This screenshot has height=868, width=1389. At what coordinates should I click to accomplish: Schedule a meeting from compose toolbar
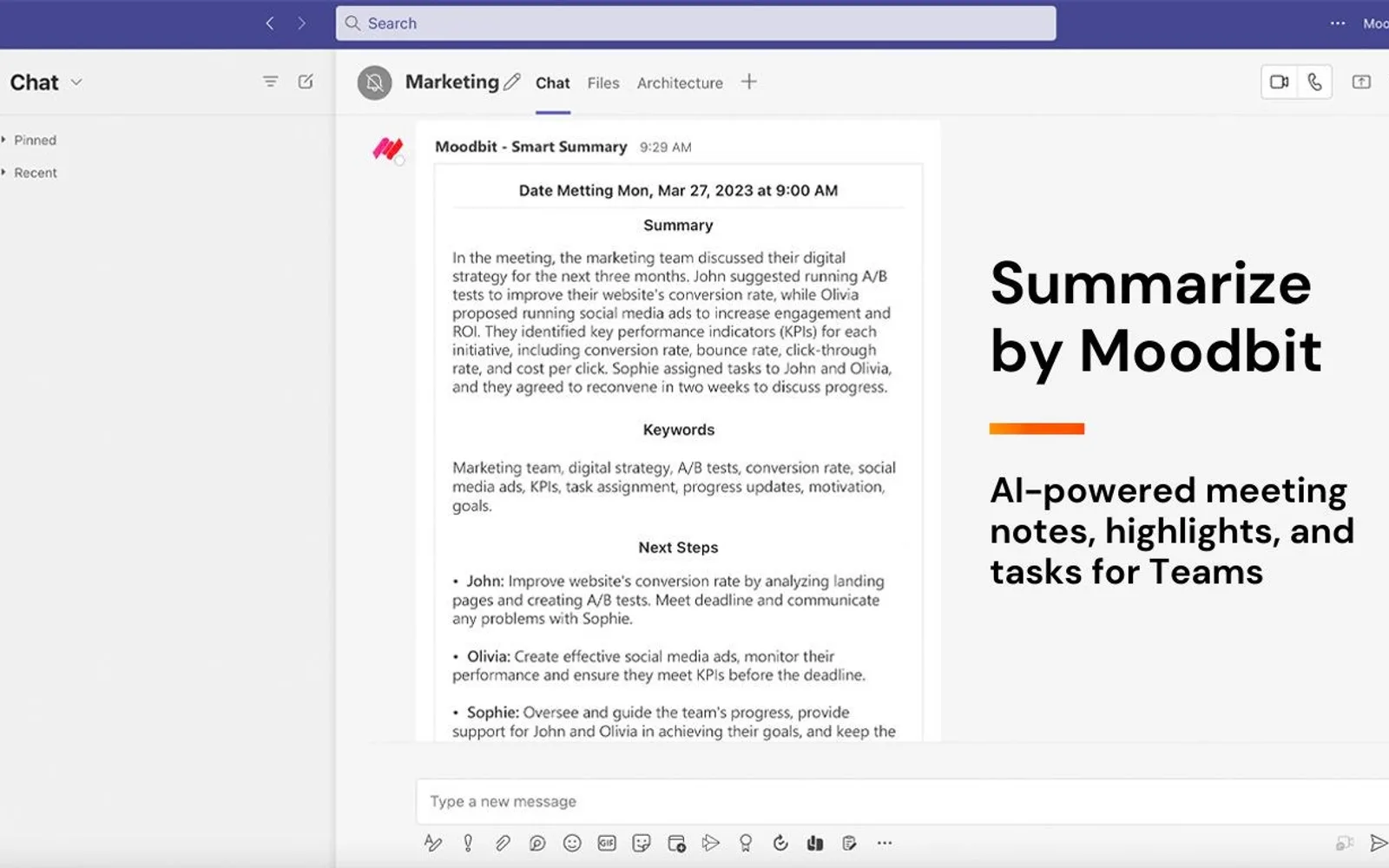point(676,843)
